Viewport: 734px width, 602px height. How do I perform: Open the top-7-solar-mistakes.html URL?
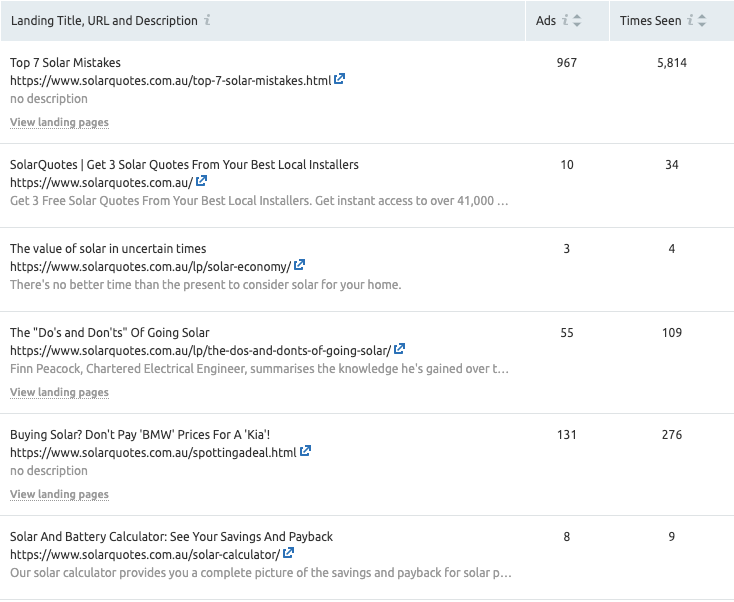click(x=170, y=81)
